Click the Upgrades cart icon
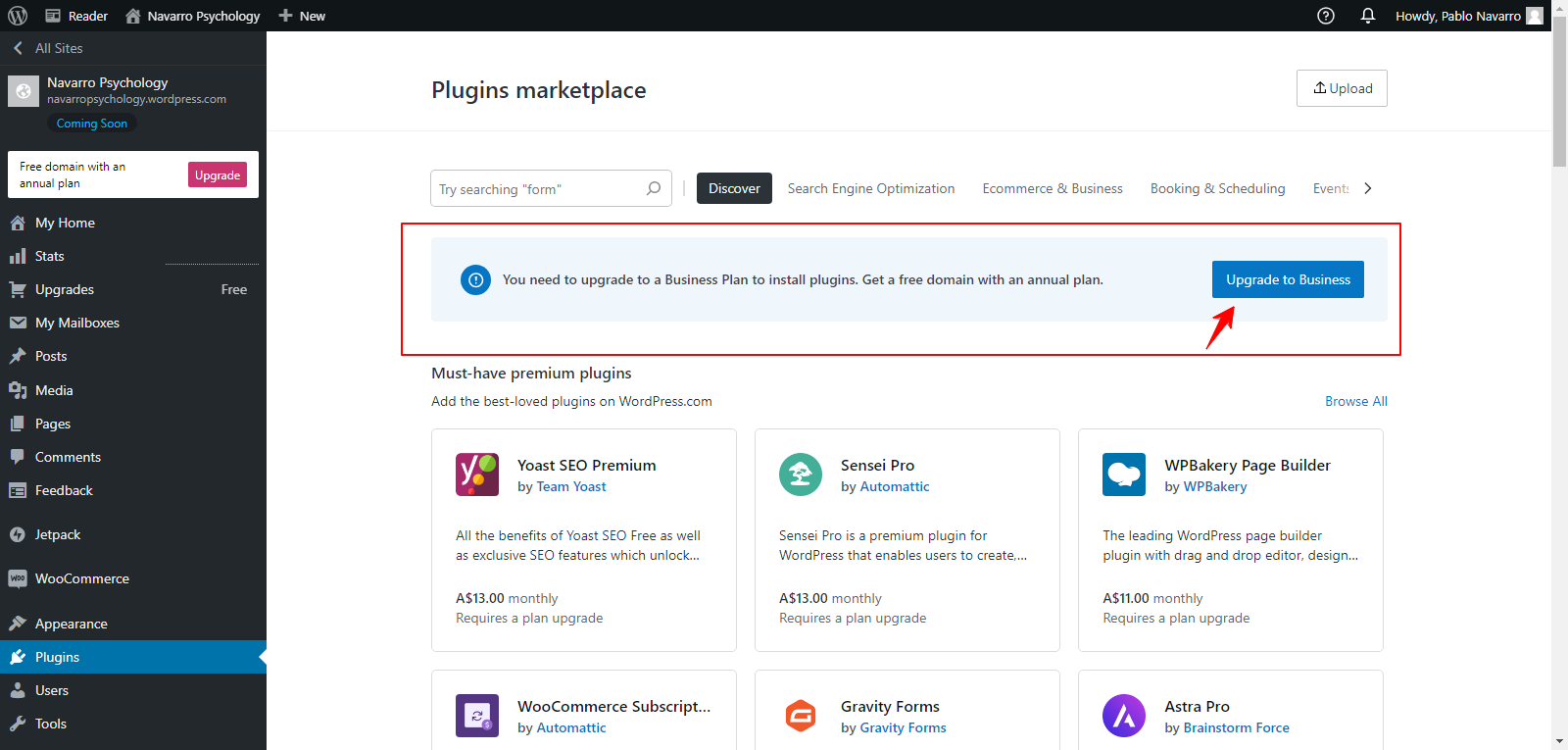The image size is (1568, 750). [x=18, y=289]
